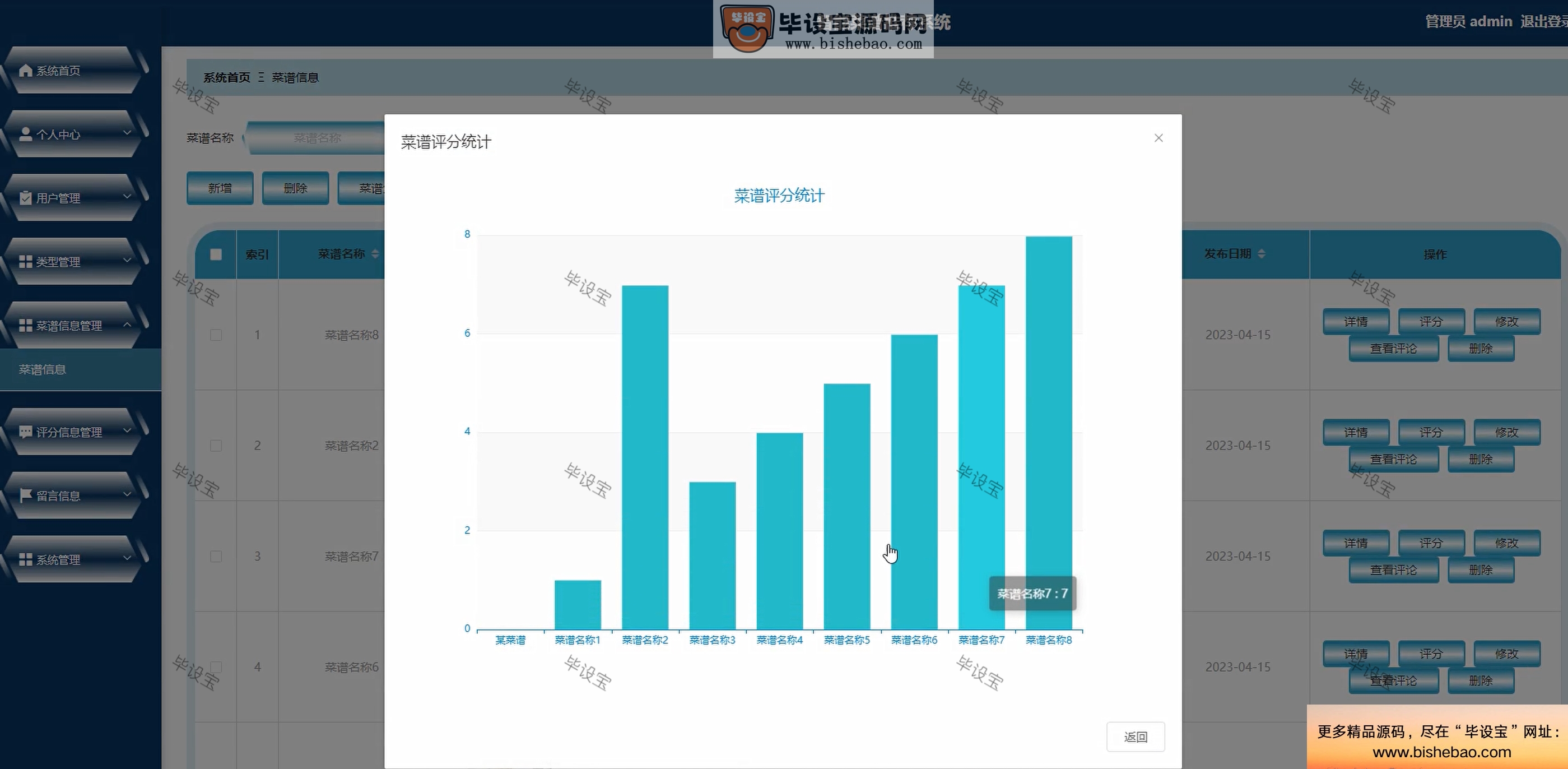Click the 菜谱名称1 bar in the chart
This screenshot has height=769, width=1568.
pos(578,605)
